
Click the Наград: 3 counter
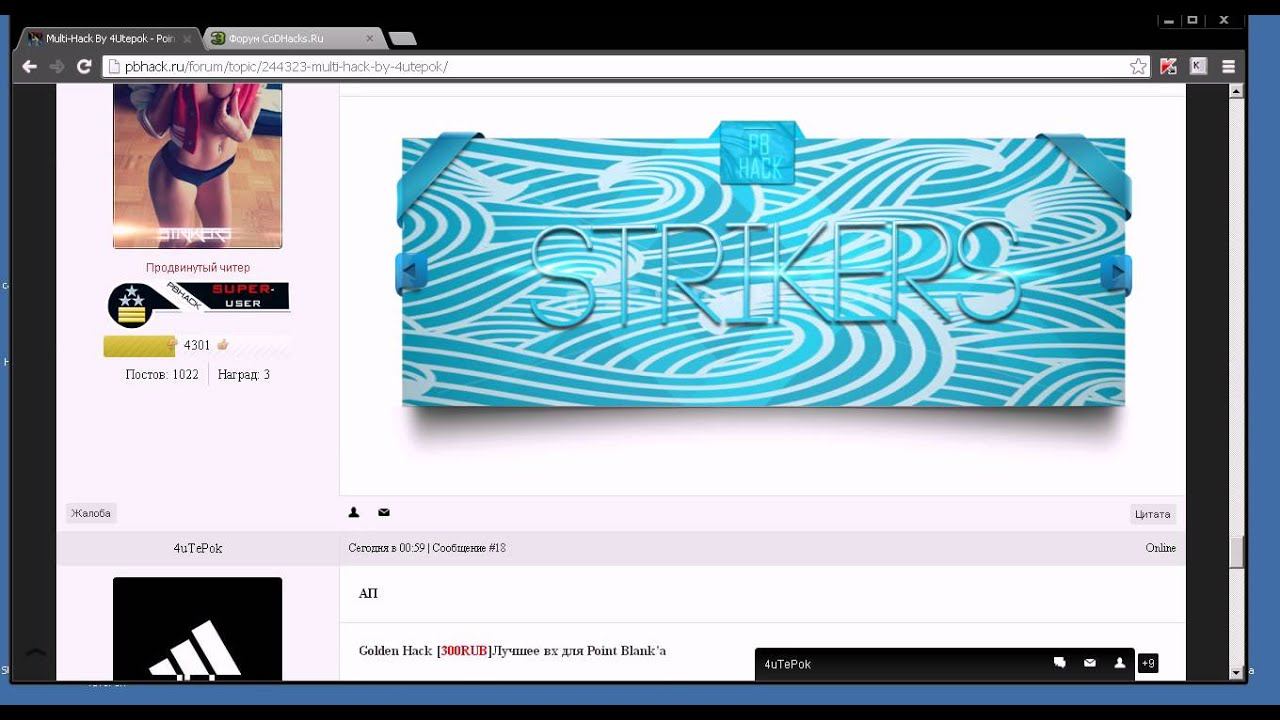click(x=244, y=375)
